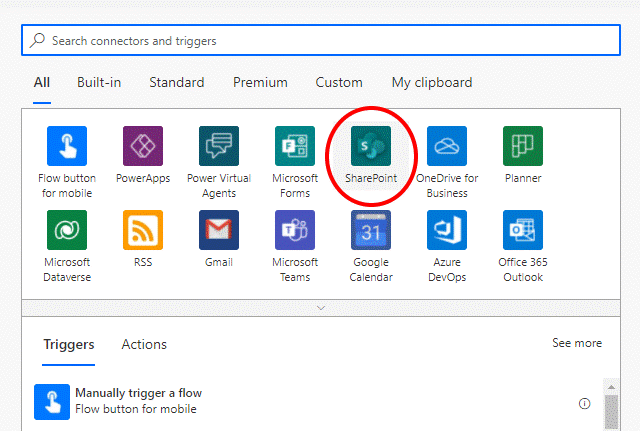
Task: Switch to the Actions tab
Action: 144,344
